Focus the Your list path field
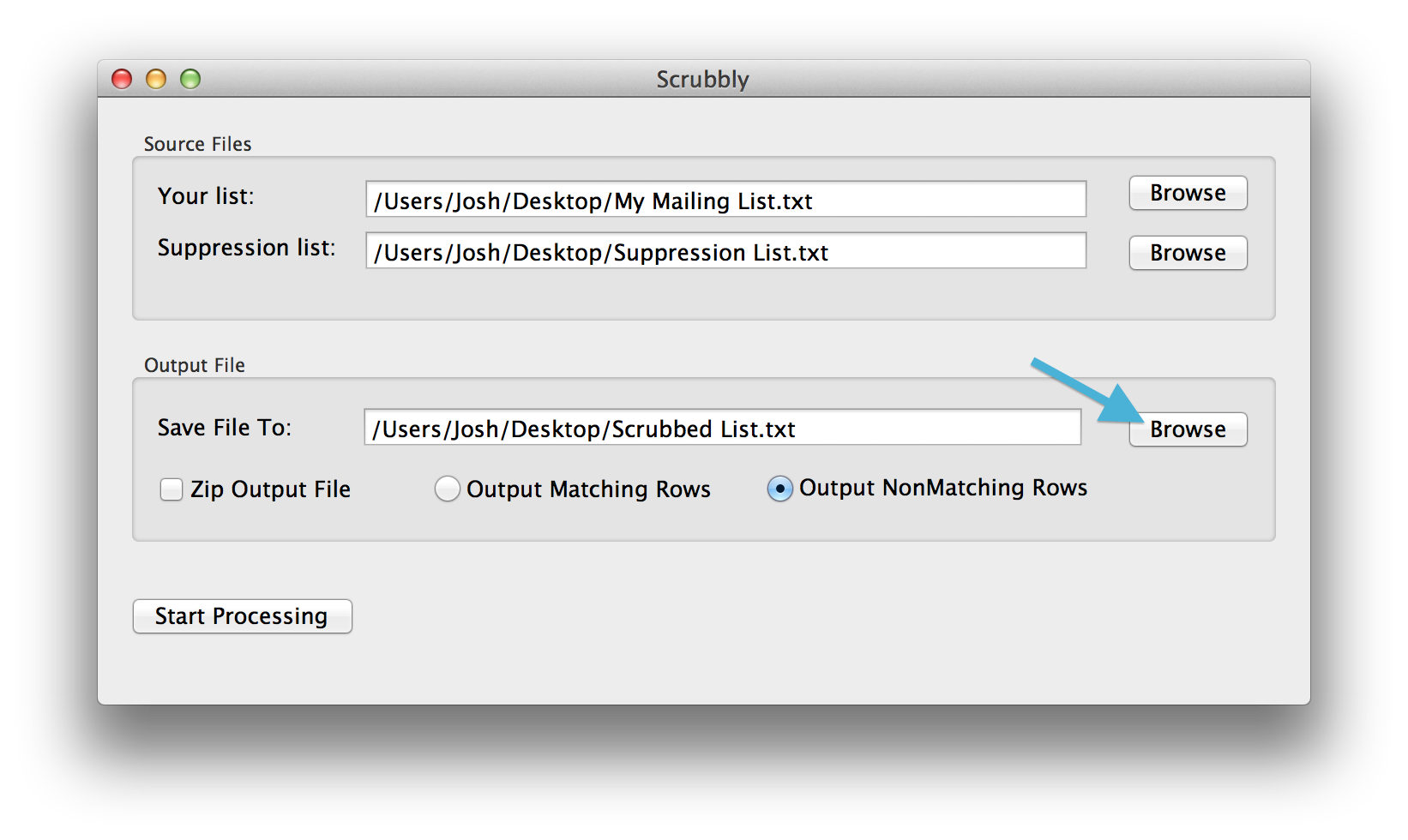Screen dimensions: 1408x840 coord(725,200)
